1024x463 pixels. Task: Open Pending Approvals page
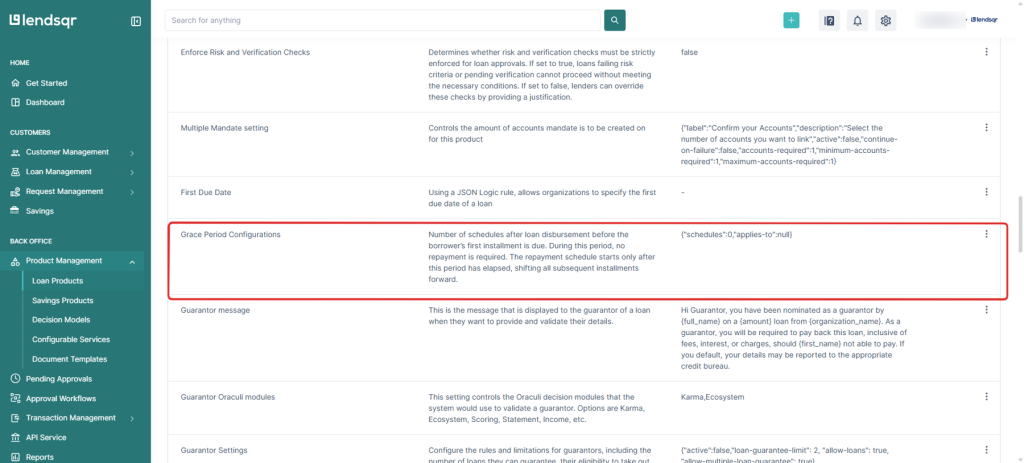(58, 379)
